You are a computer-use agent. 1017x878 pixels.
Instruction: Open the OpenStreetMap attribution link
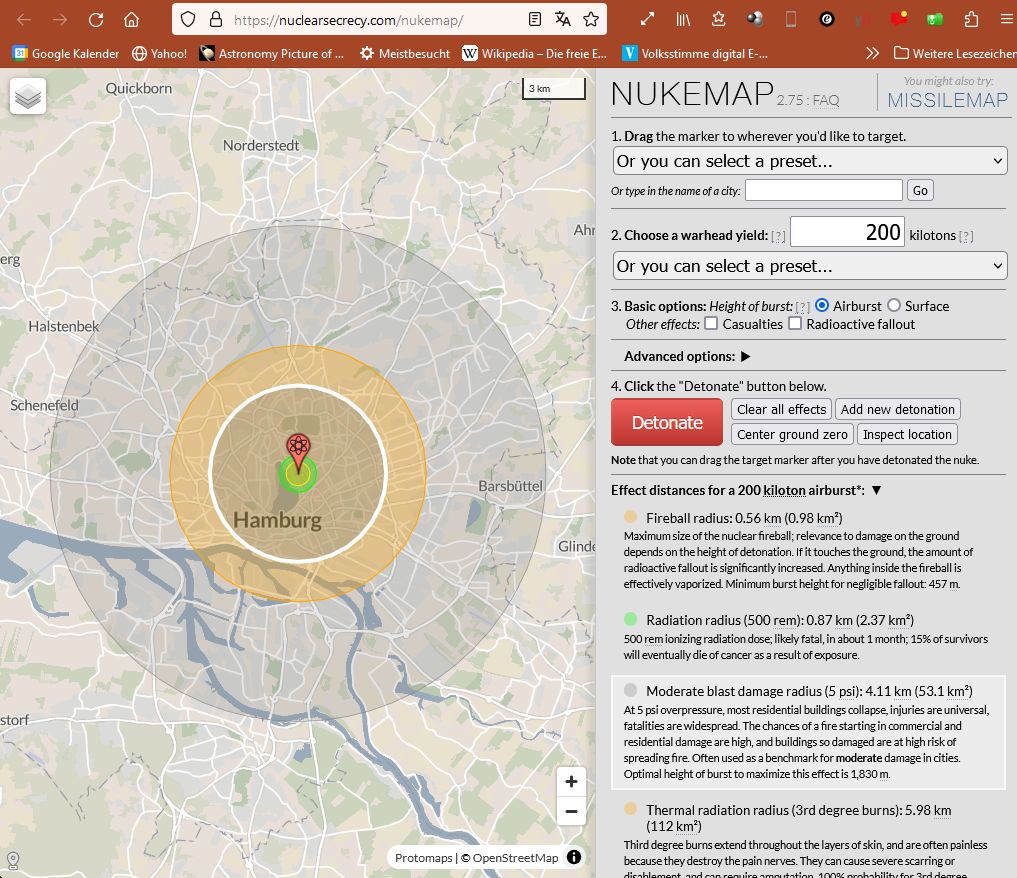(516, 858)
